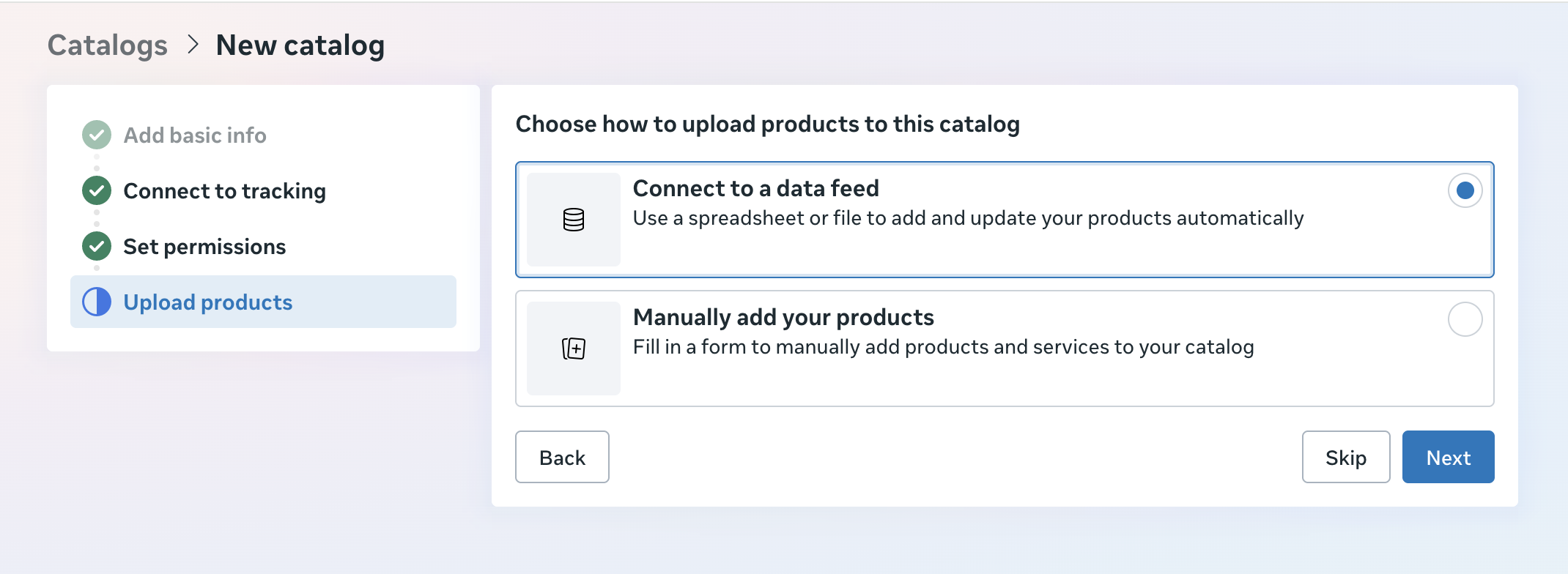1568x574 pixels.
Task: Click the green checkmark beside Set permissions
Action: click(97, 247)
